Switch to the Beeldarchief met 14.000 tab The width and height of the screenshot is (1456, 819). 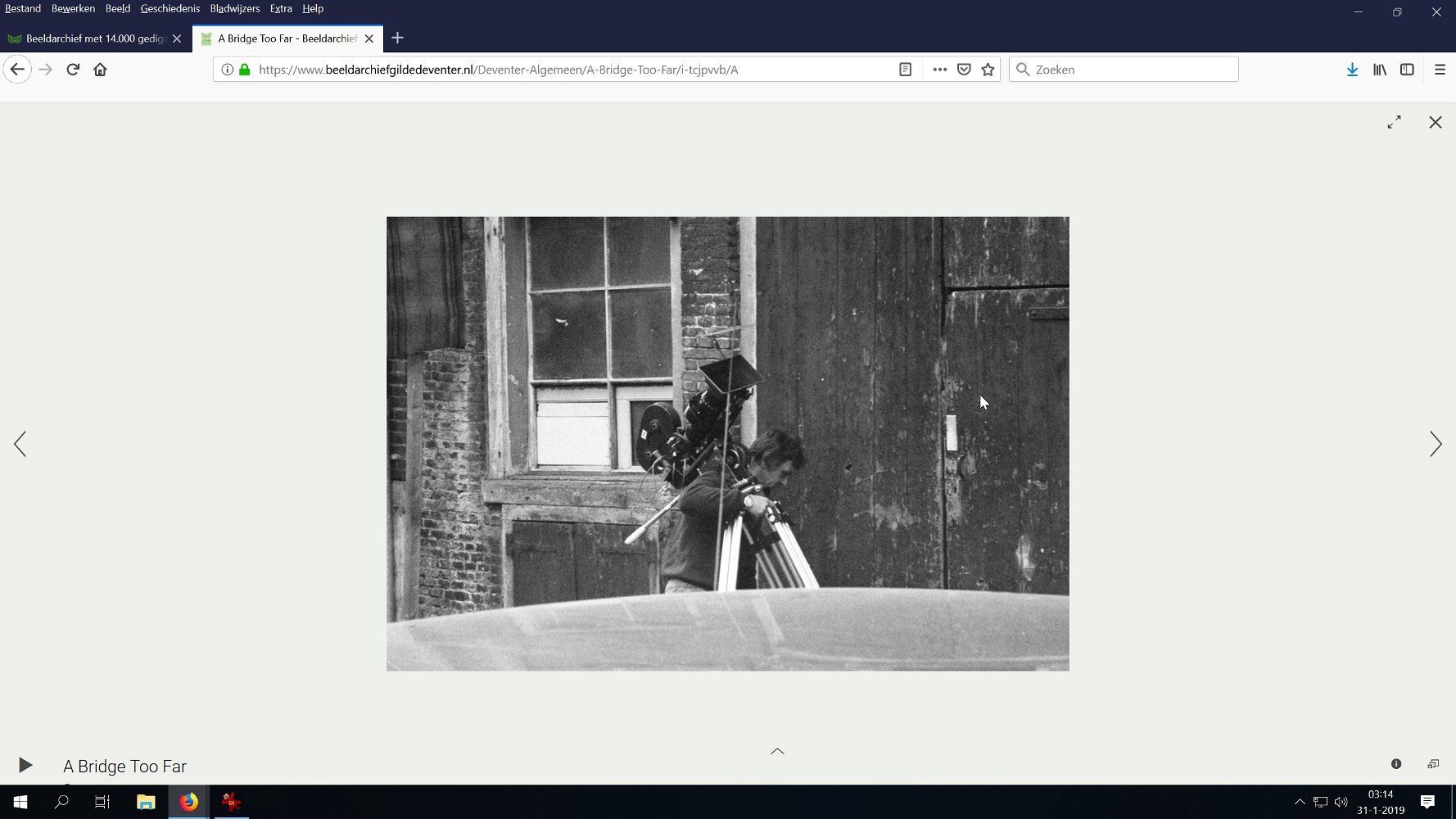point(95,38)
